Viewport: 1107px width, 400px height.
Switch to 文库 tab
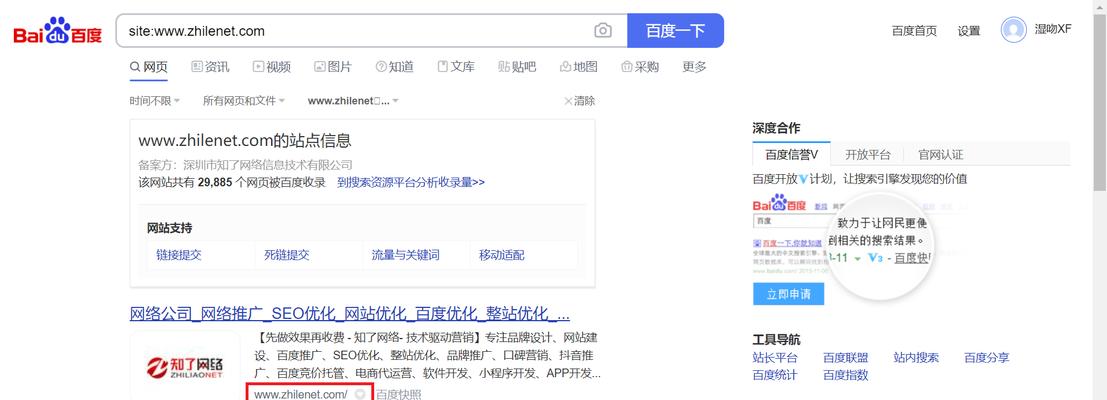pos(456,67)
